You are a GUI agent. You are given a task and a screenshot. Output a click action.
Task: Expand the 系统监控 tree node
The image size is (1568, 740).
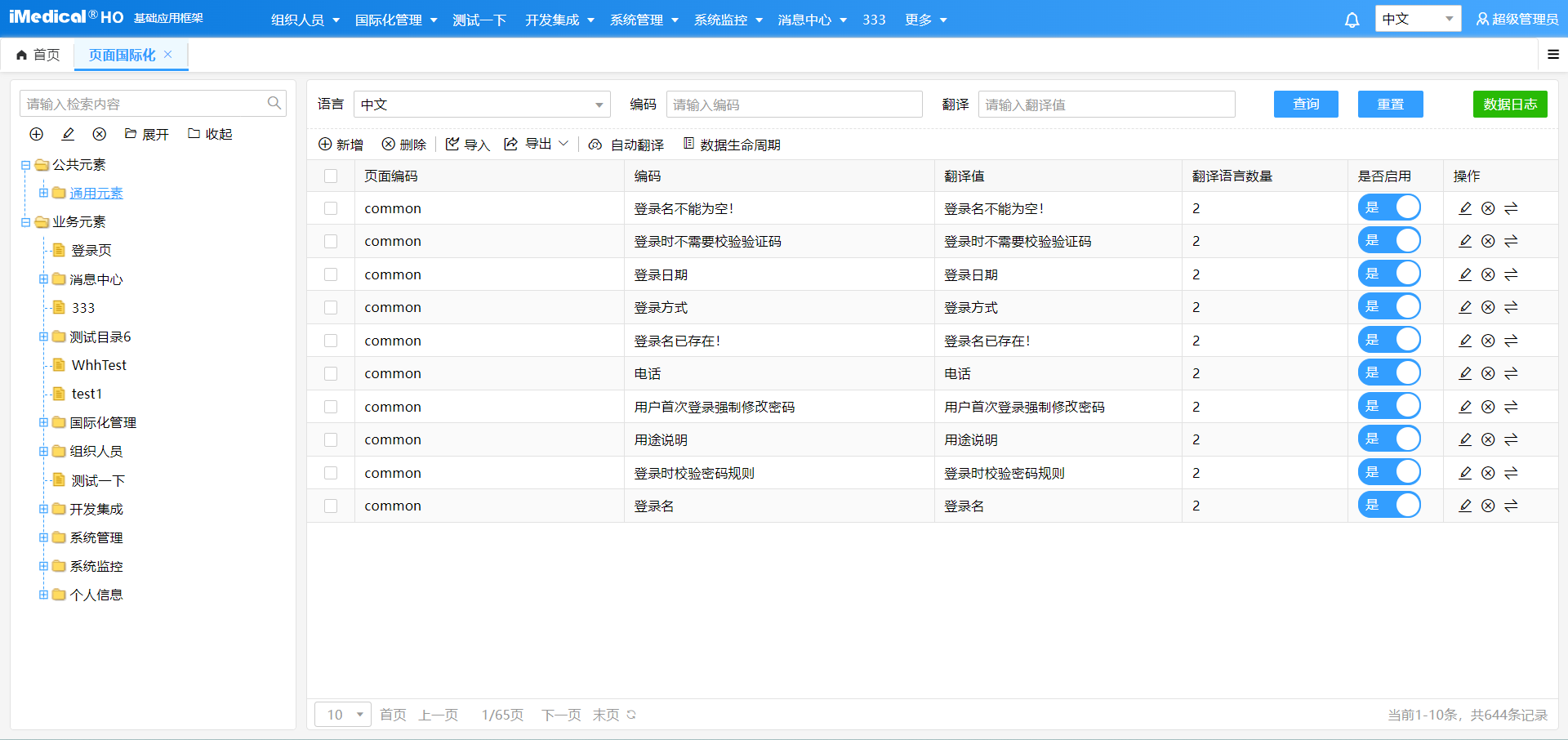43,566
